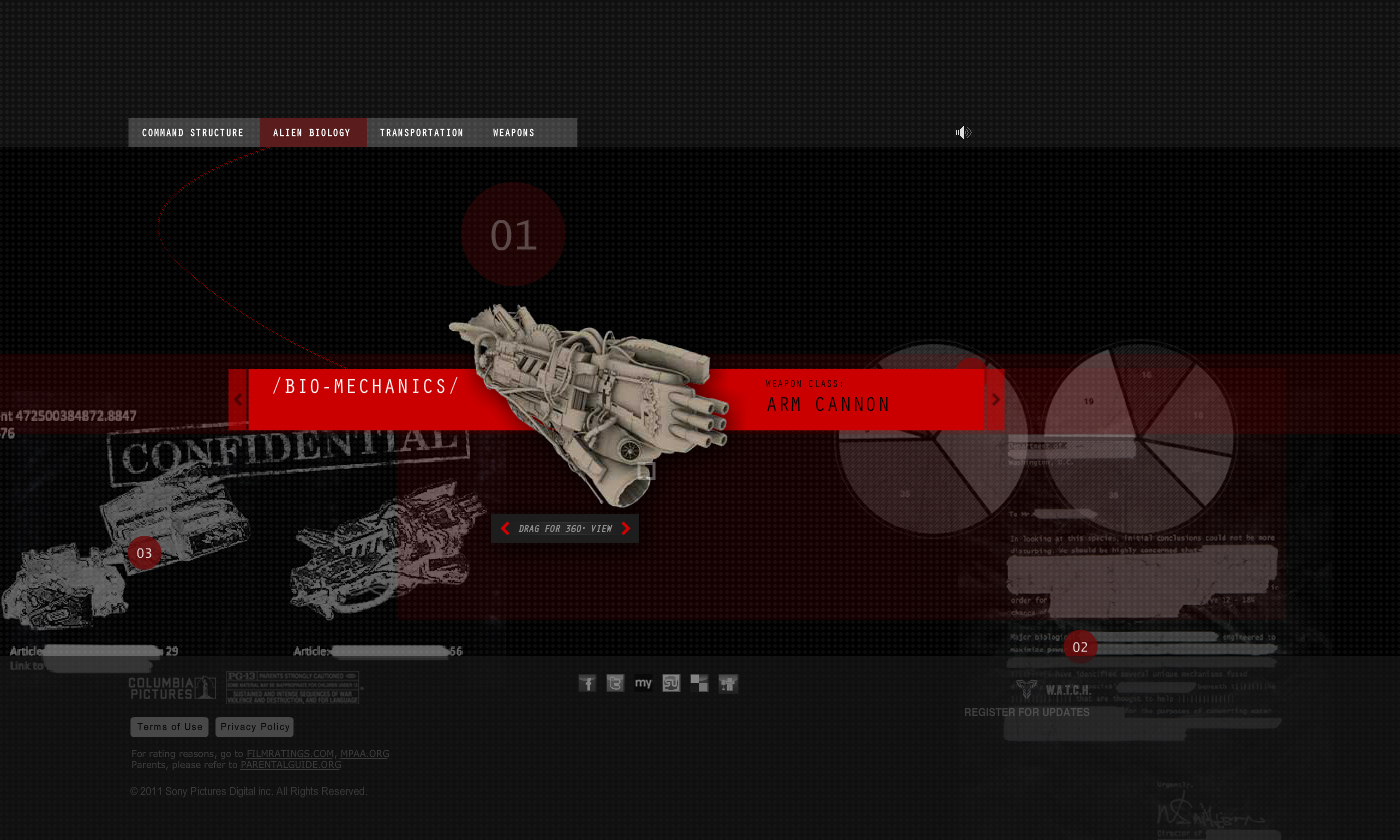
Task: Share on Twitter via its icon
Action: point(615,683)
